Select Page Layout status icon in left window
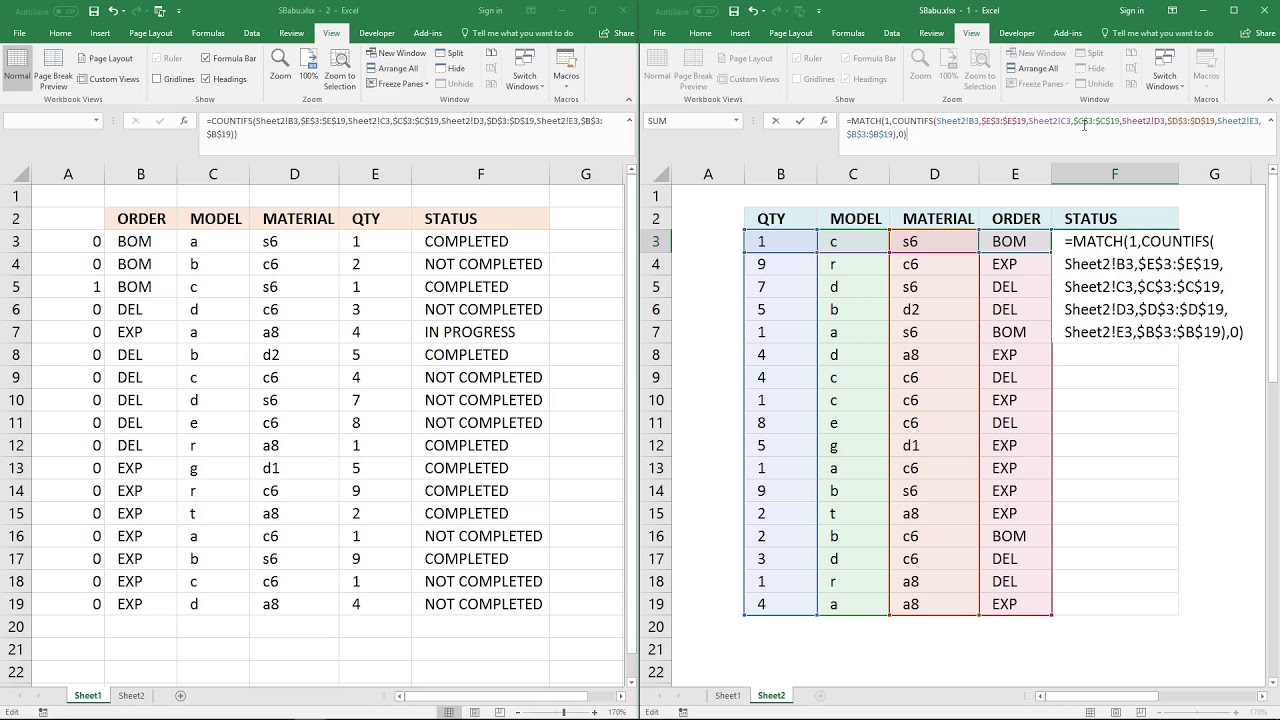The height and width of the screenshot is (720, 1280). coord(474,712)
